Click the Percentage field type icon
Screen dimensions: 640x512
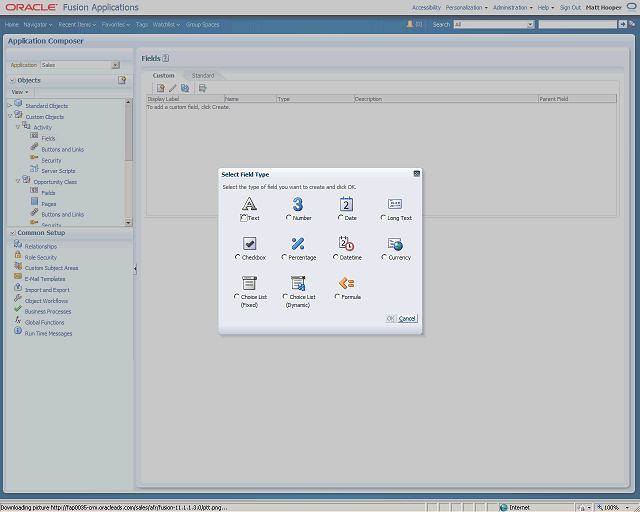pyautogui.click(x=298, y=243)
